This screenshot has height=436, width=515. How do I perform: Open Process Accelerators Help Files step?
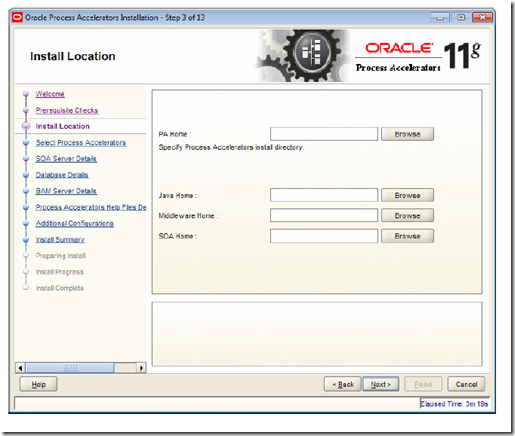click(91, 207)
